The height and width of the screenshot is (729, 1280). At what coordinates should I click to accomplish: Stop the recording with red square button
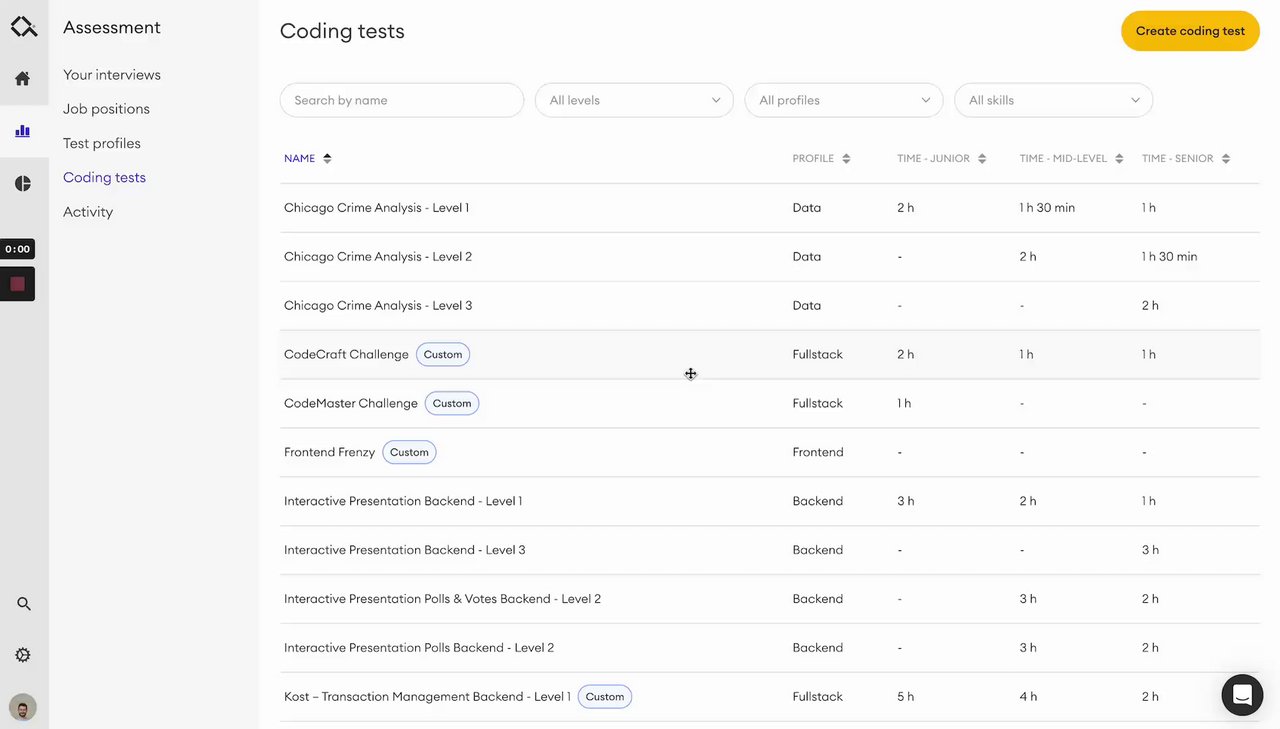point(18,284)
